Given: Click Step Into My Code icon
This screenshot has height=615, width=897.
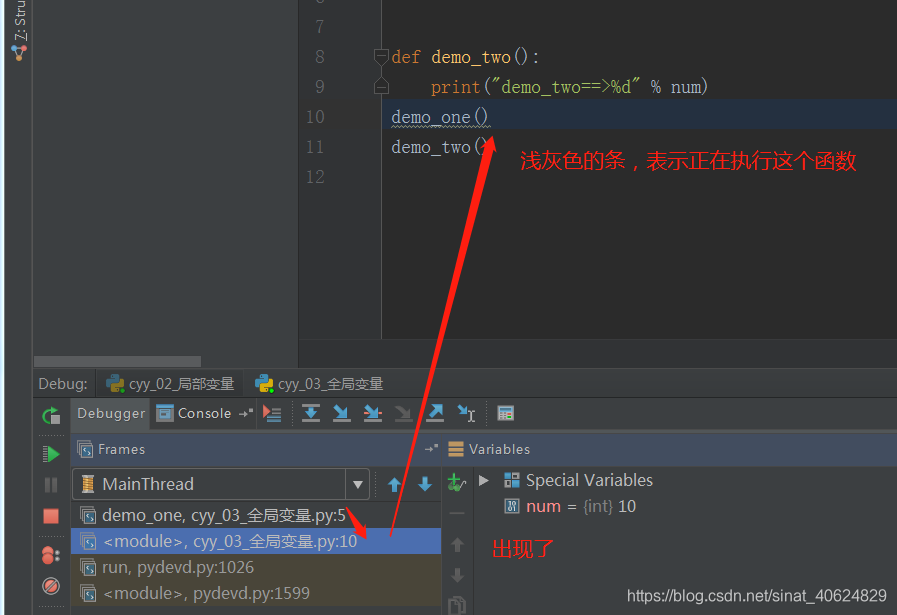Looking at the screenshot, I should pos(372,413).
